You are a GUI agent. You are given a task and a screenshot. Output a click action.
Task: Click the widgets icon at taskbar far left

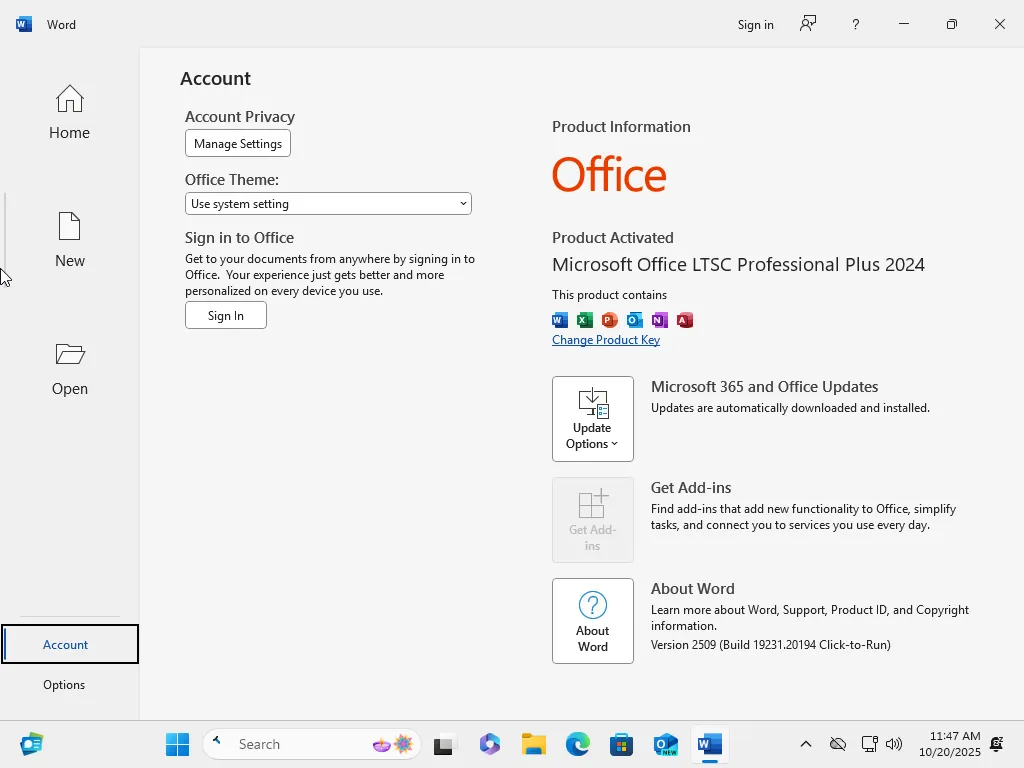point(31,744)
